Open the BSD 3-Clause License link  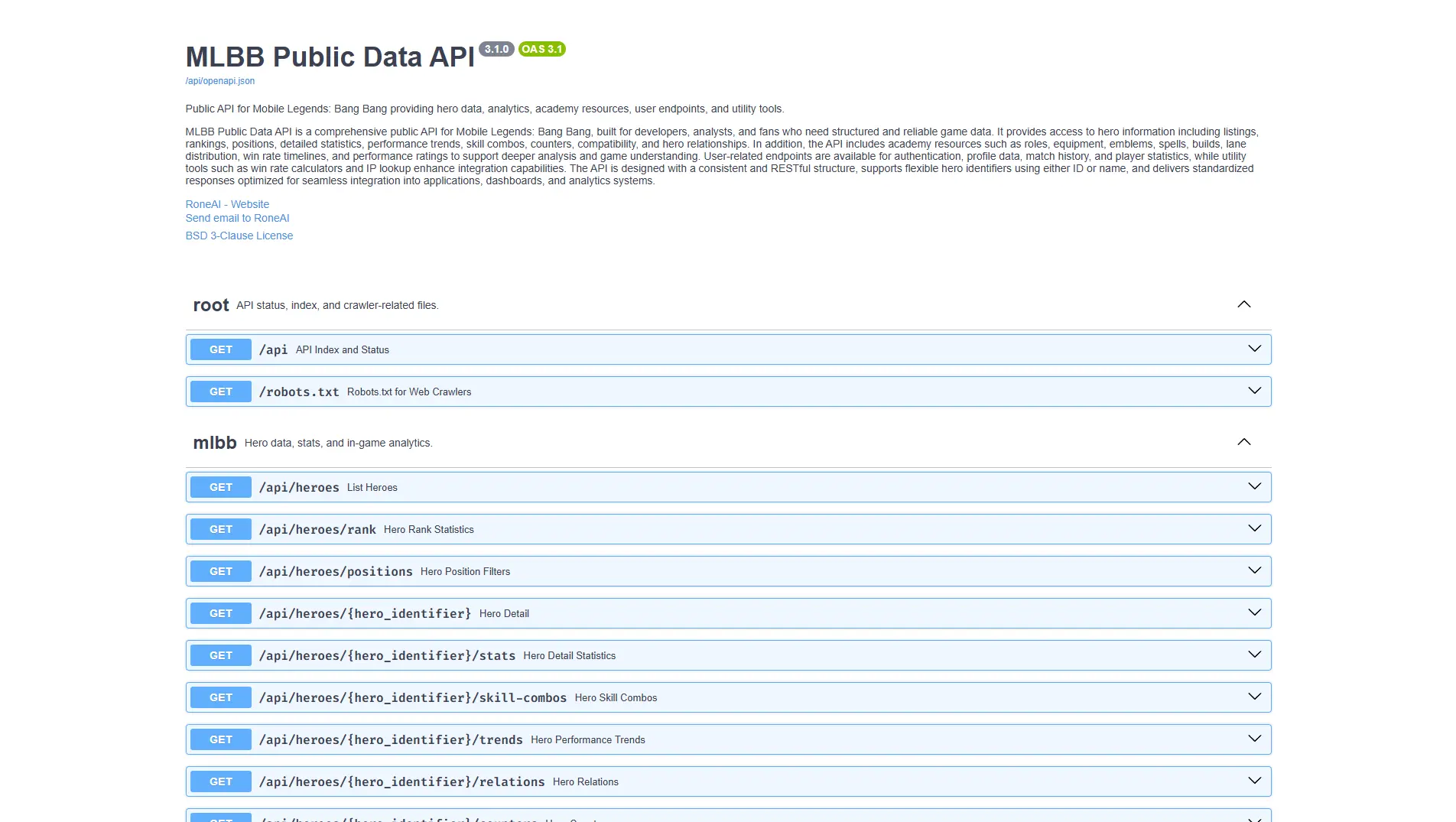pyautogui.click(x=239, y=236)
